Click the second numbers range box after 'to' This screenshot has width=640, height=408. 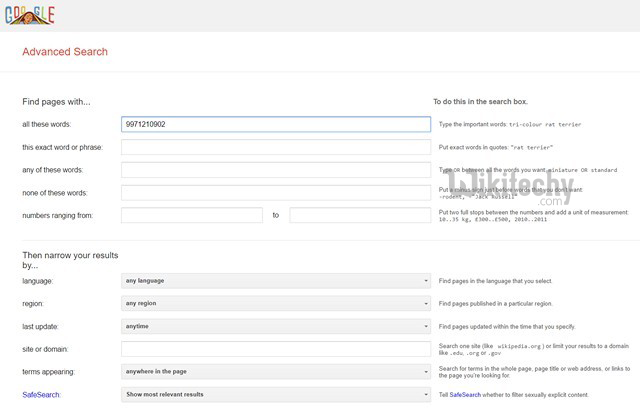point(360,215)
